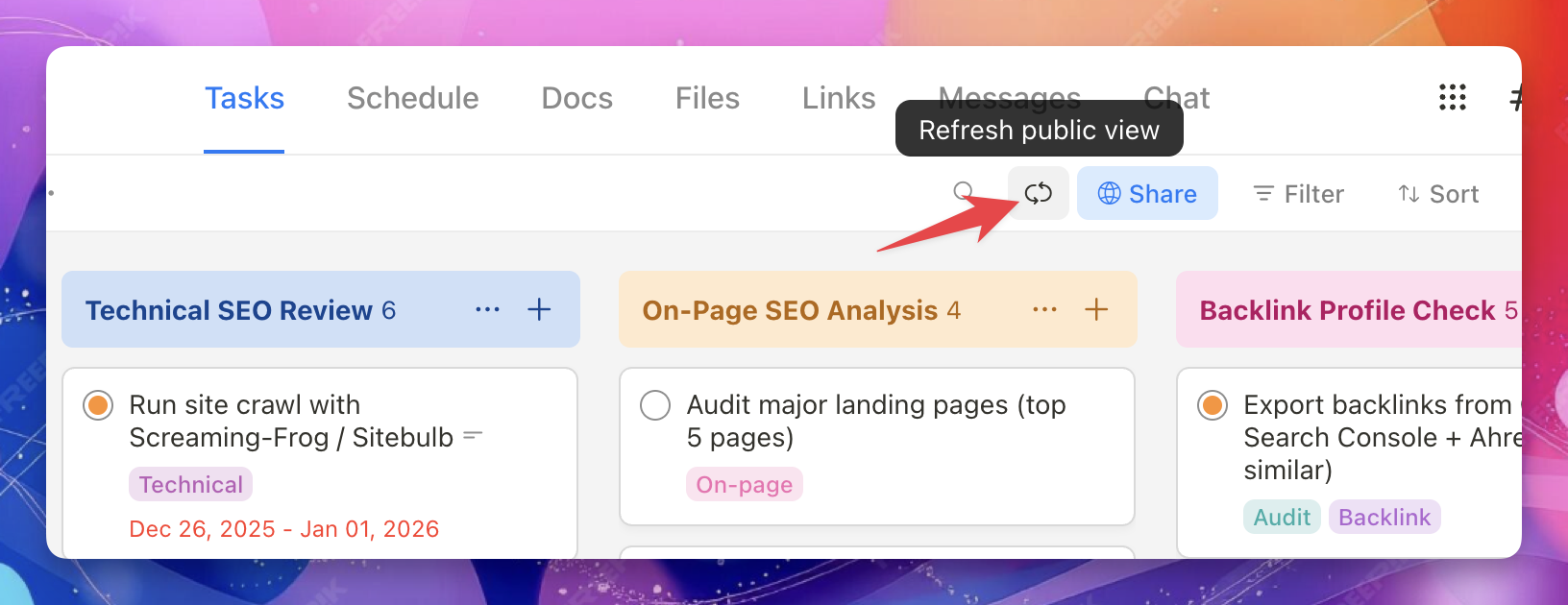Image resolution: width=1568 pixels, height=605 pixels.
Task: Switch to the Tasks tab
Action: click(x=244, y=98)
